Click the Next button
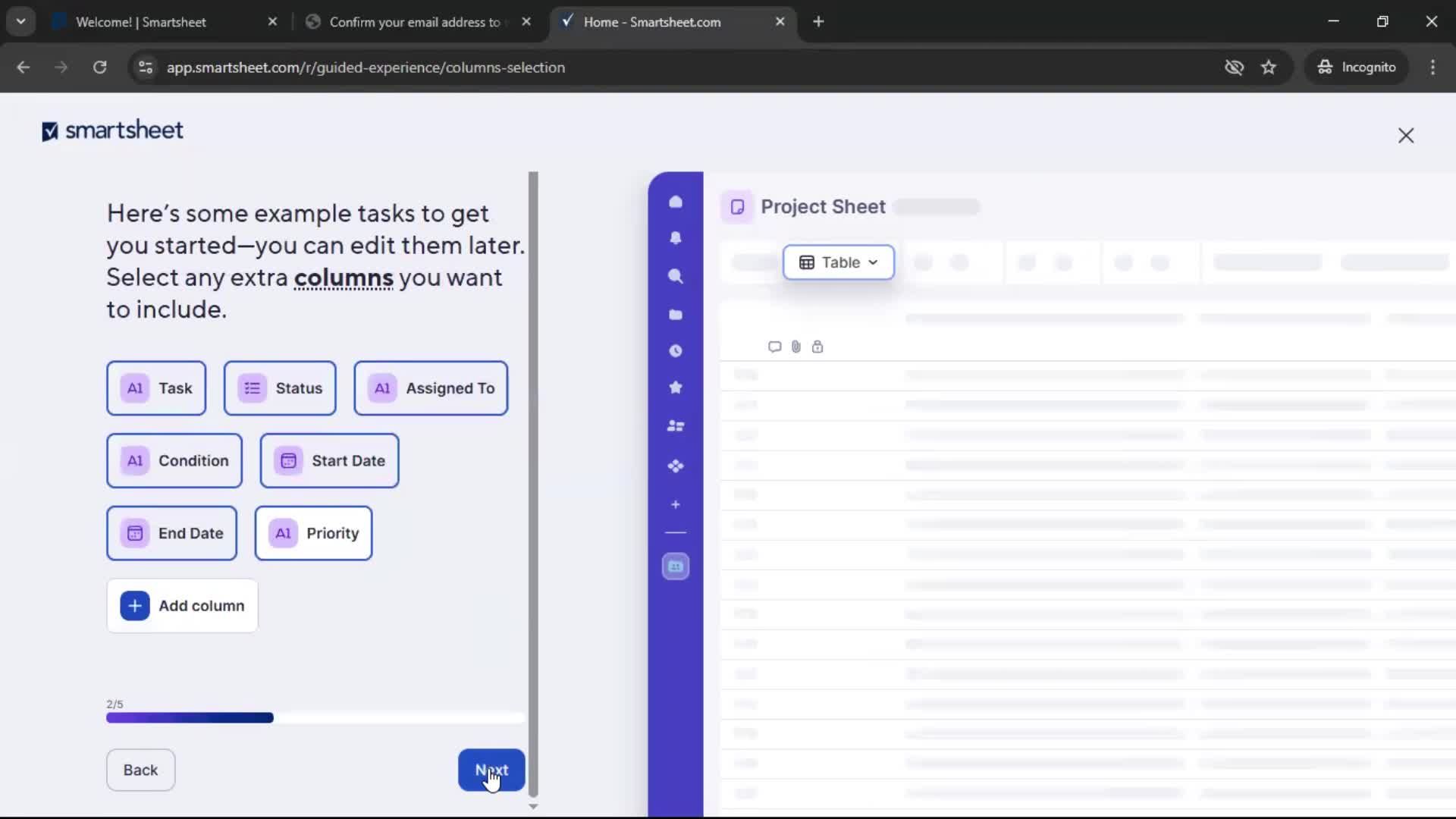 [491, 770]
